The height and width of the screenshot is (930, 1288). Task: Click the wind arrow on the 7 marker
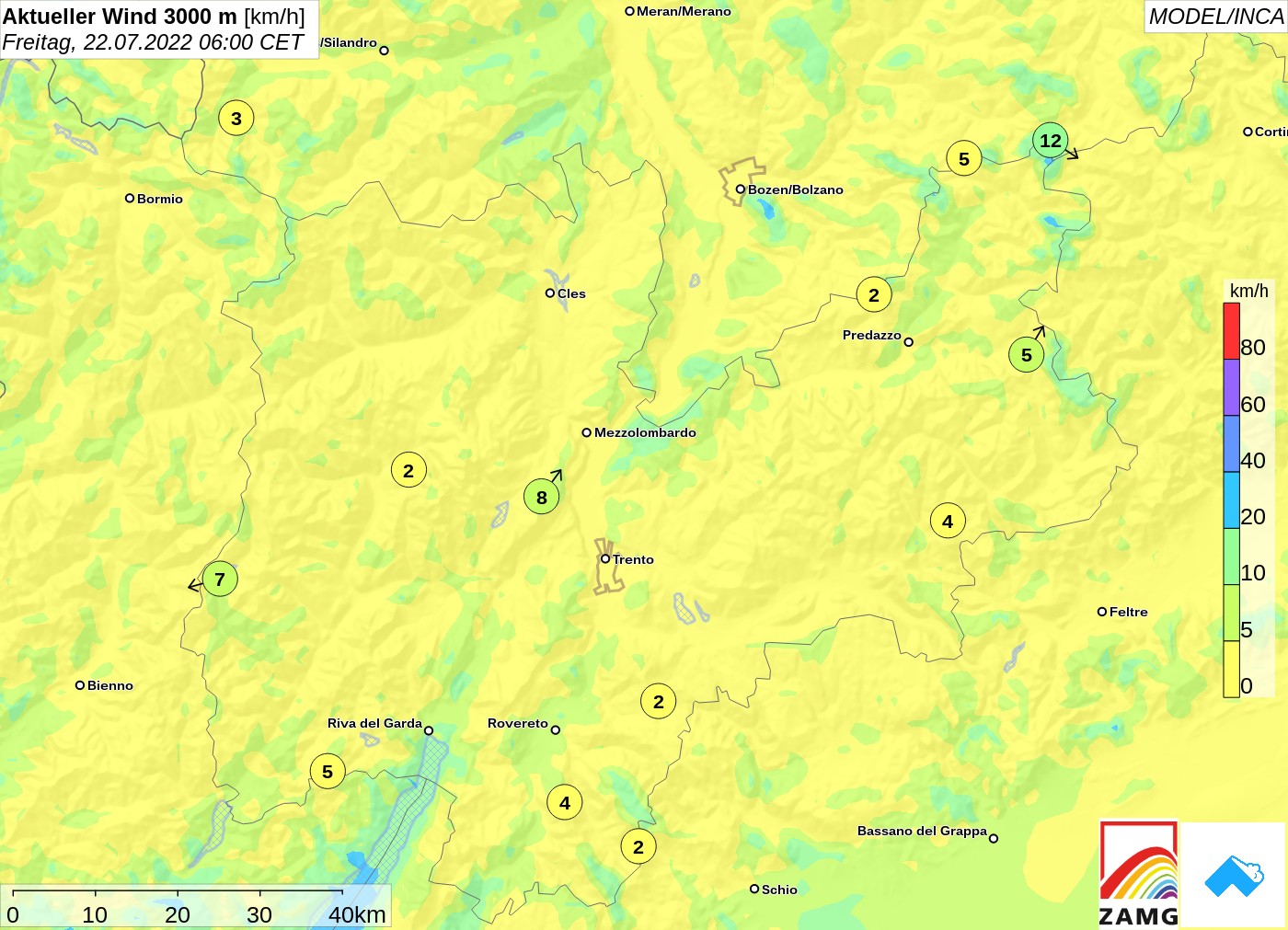(x=194, y=585)
